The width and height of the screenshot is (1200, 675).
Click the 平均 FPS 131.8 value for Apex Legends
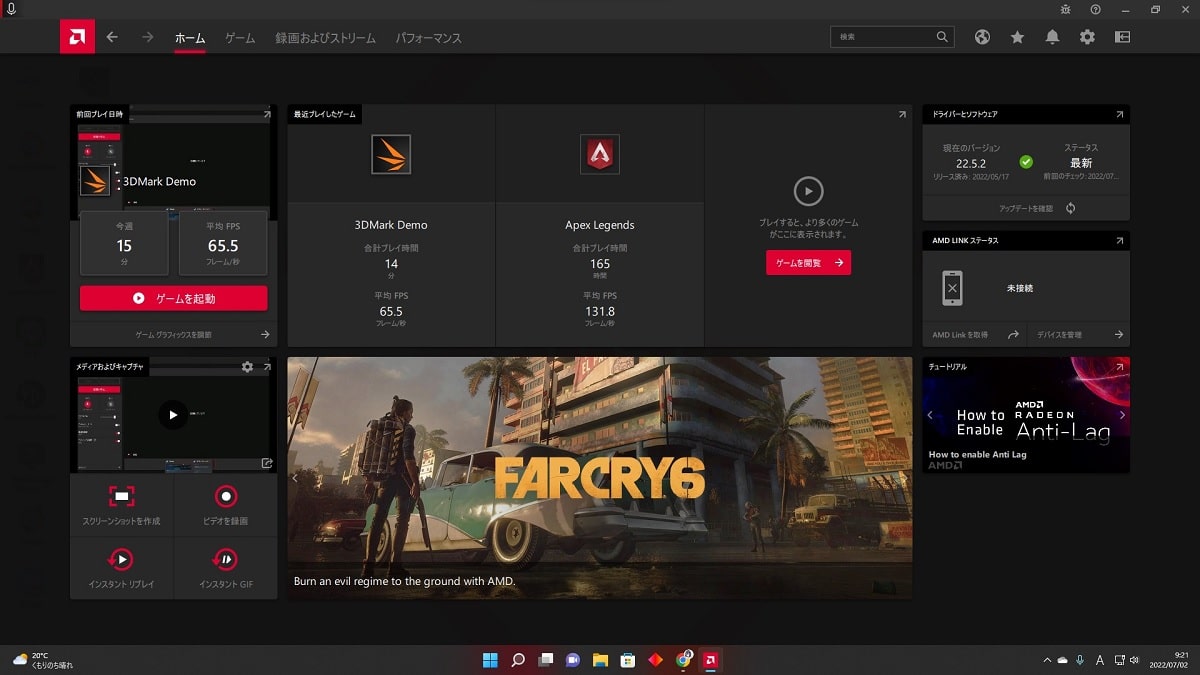[x=600, y=311]
